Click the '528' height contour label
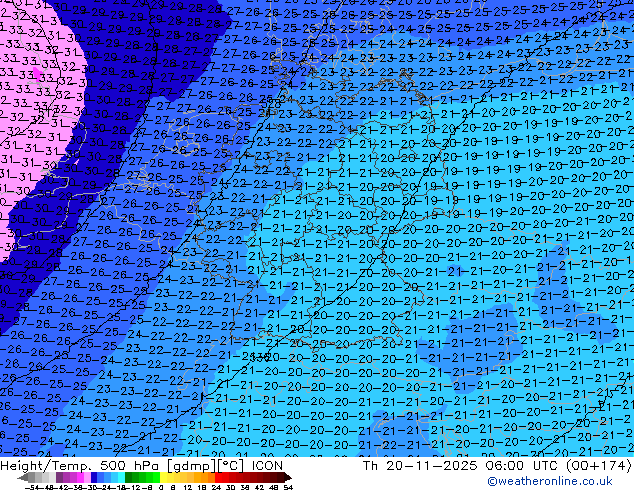Image resolution: width=634 pixels, height=490 pixels. click(271, 104)
